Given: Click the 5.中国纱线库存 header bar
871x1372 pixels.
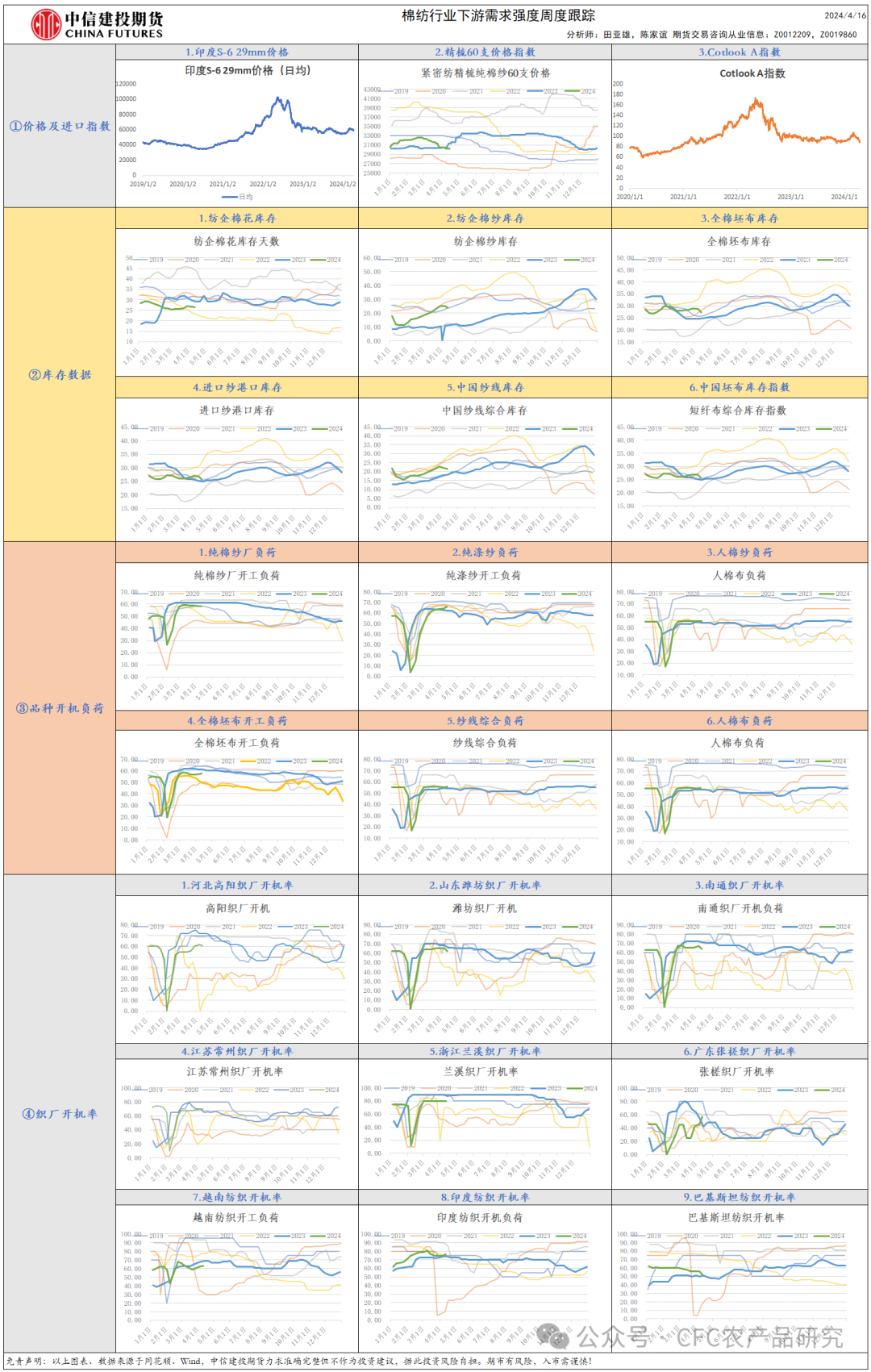Looking at the screenshot, I should [x=486, y=387].
